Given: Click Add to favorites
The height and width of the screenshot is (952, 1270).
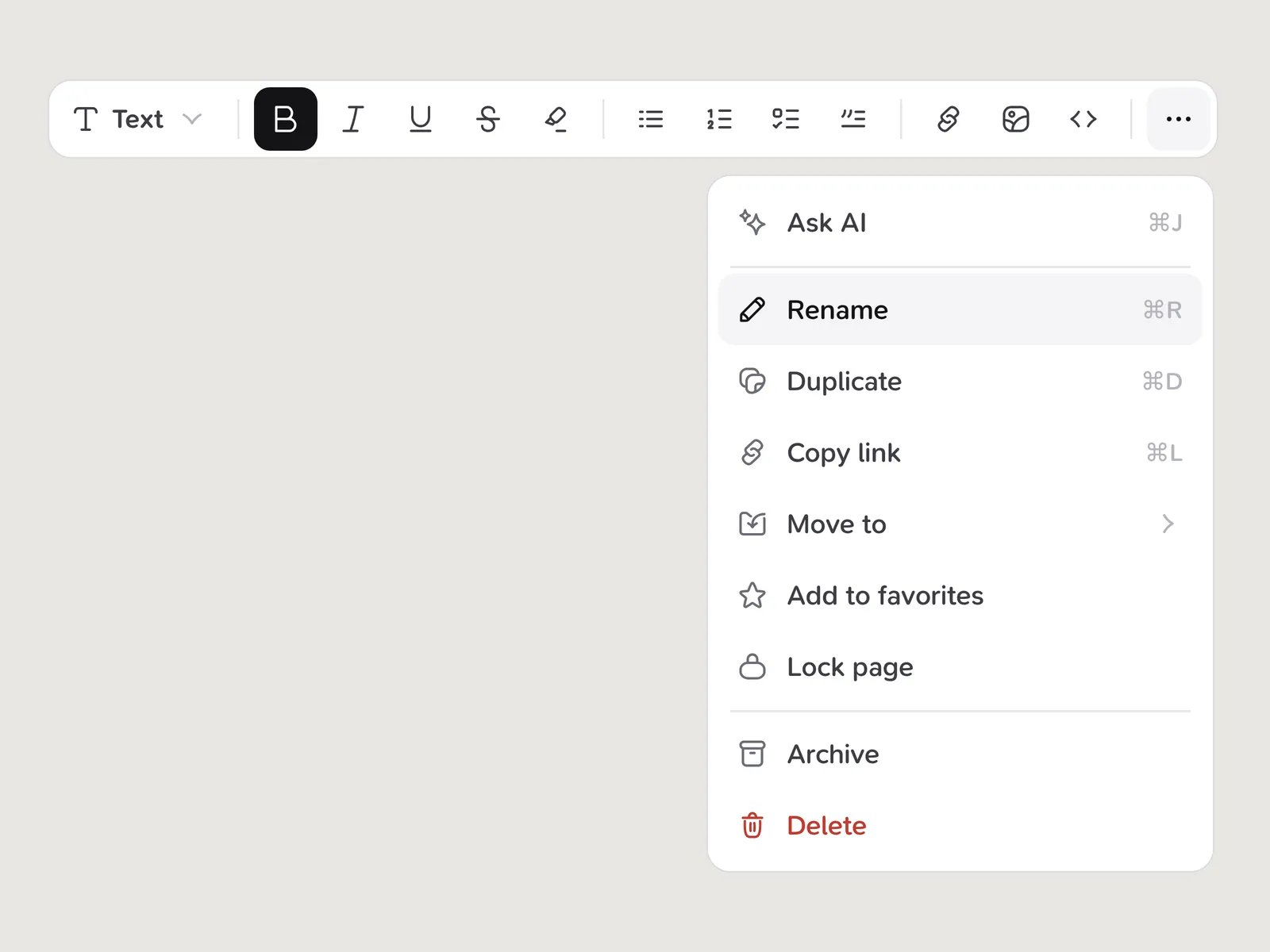Looking at the screenshot, I should [960, 595].
